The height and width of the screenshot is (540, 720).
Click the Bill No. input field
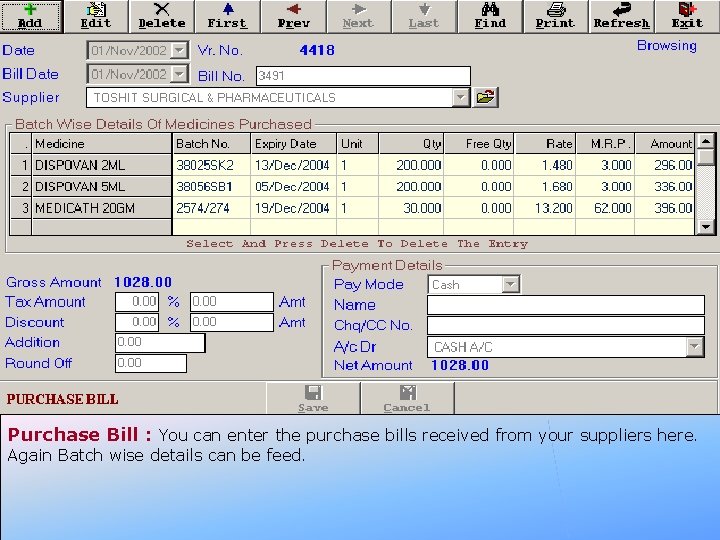tap(363, 76)
